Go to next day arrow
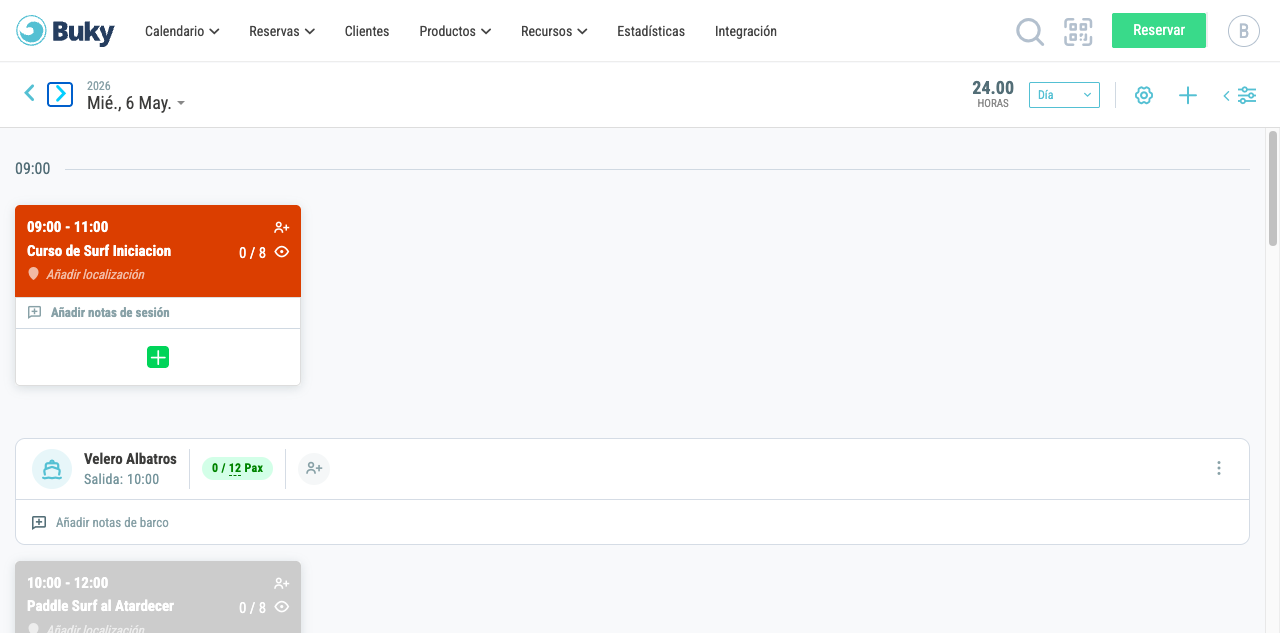1280x633 pixels. click(60, 94)
